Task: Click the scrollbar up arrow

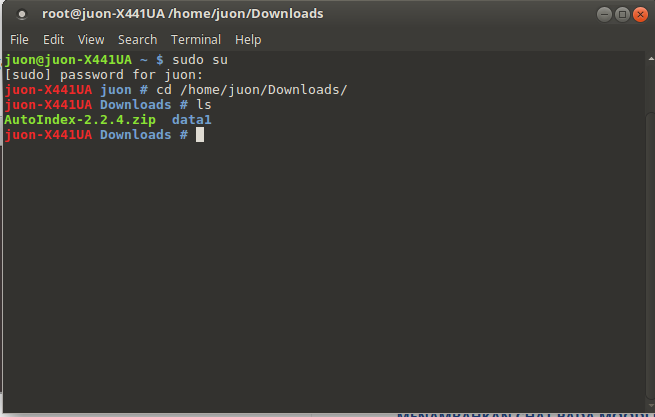Action: pyautogui.click(x=651, y=59)
